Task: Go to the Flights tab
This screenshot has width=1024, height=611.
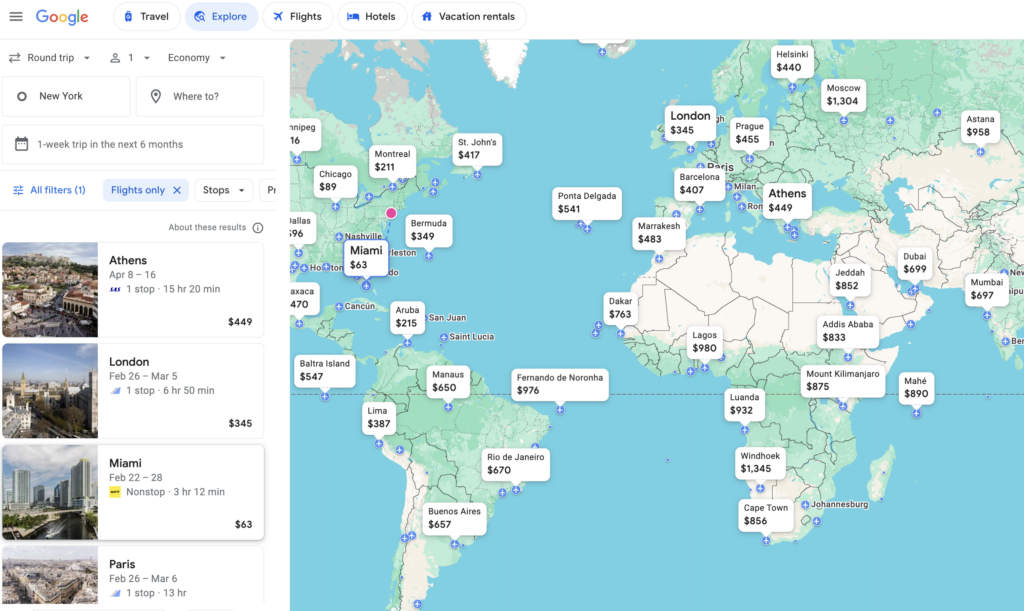Action: (297, 16)
